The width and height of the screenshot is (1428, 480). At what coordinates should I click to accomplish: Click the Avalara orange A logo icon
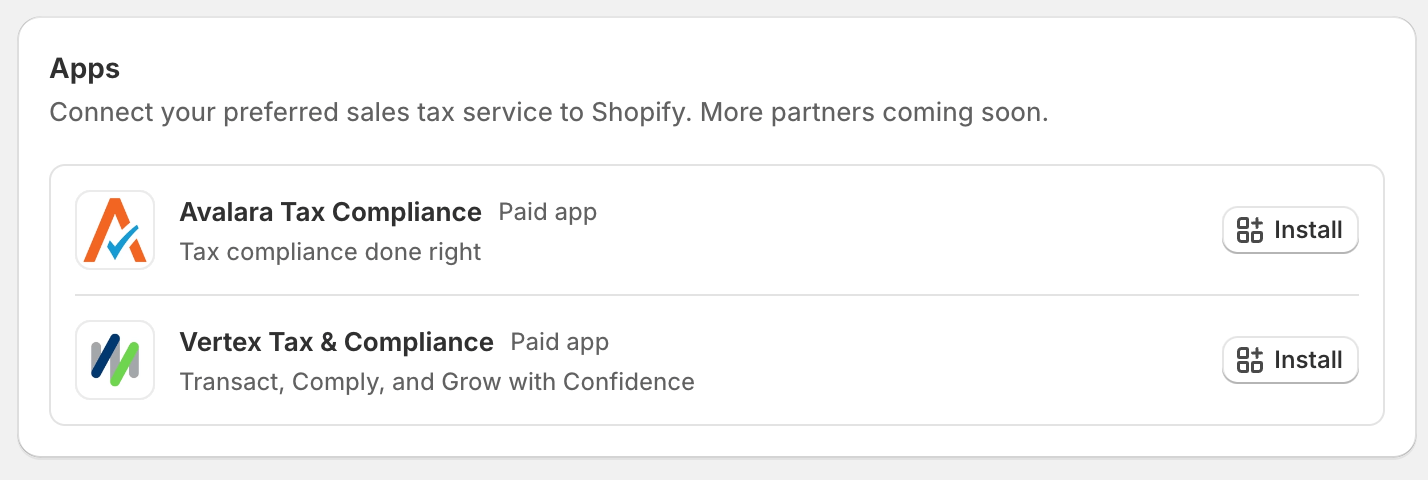(x=114, y=230)
